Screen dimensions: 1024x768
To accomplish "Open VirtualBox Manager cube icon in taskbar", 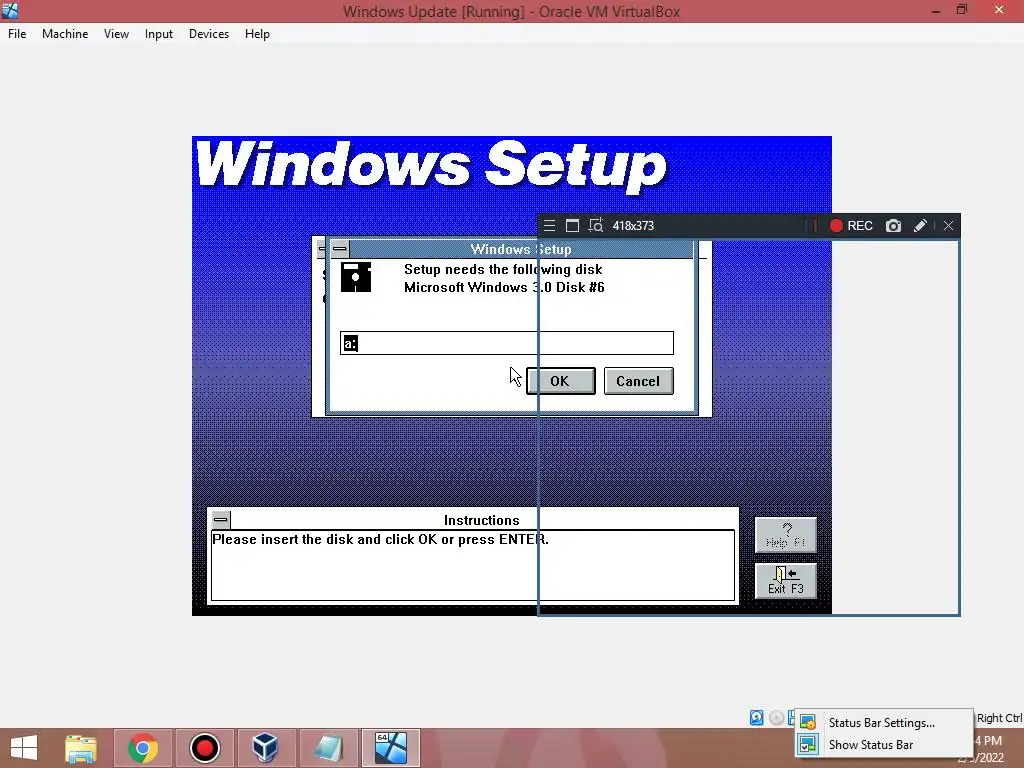I will click(x=266, y=748).
